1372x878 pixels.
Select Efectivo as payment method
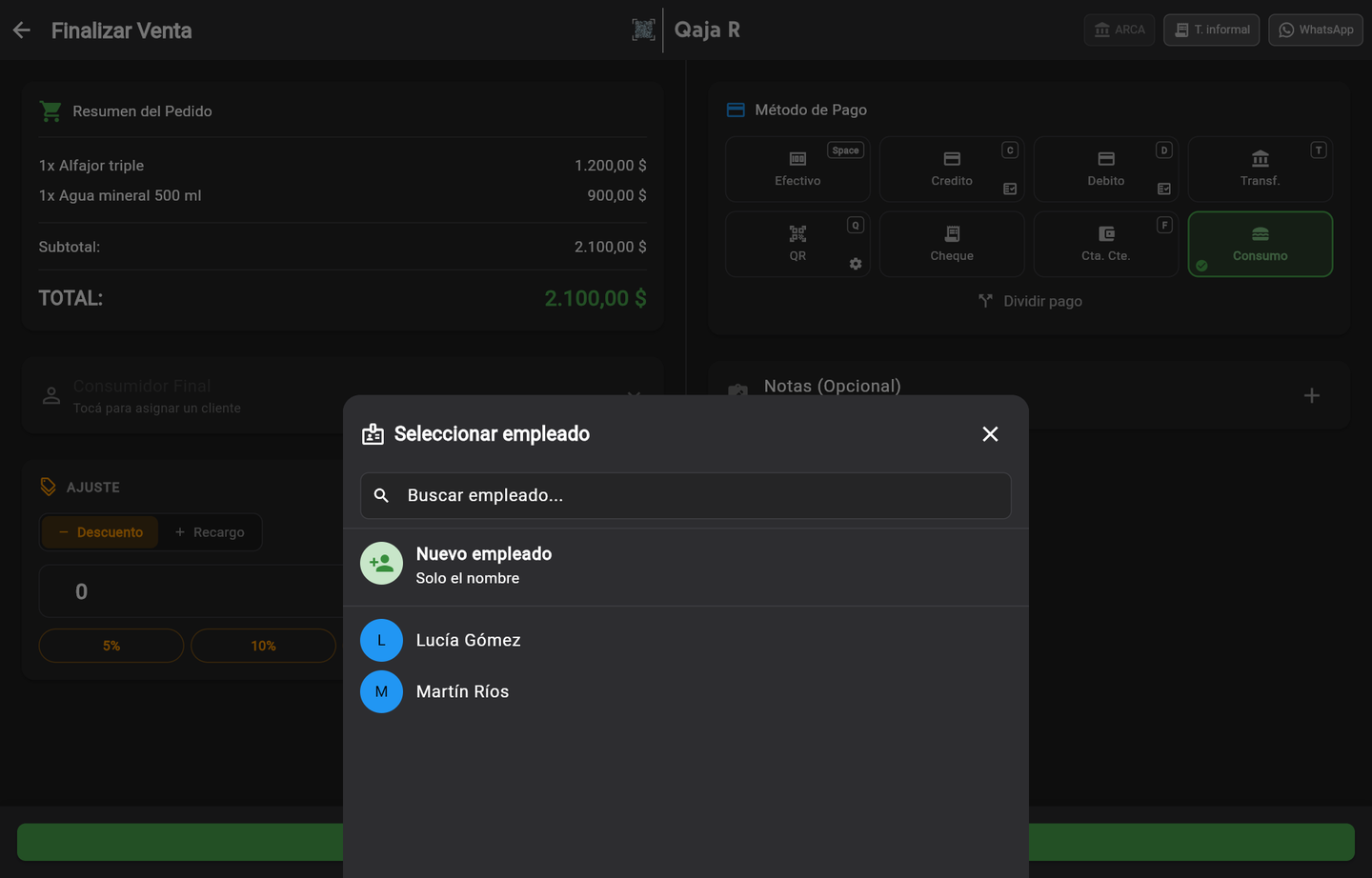point(797,169)
